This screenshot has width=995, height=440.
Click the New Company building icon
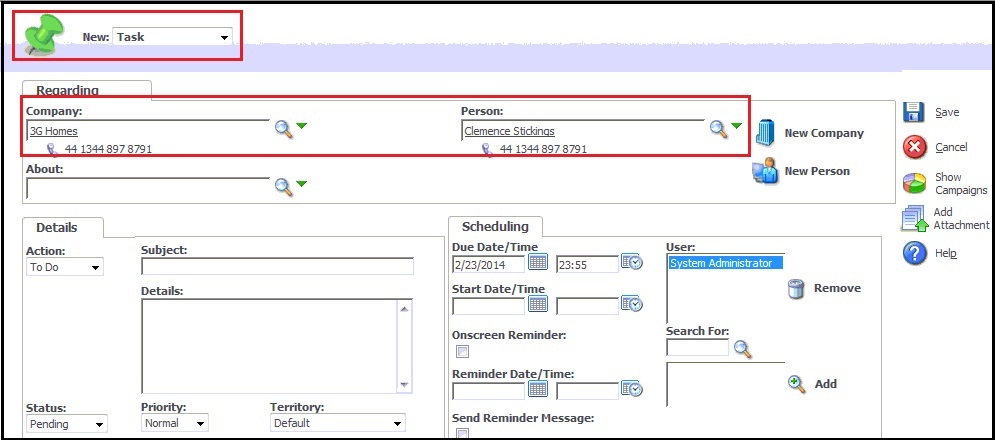(766, 133)
